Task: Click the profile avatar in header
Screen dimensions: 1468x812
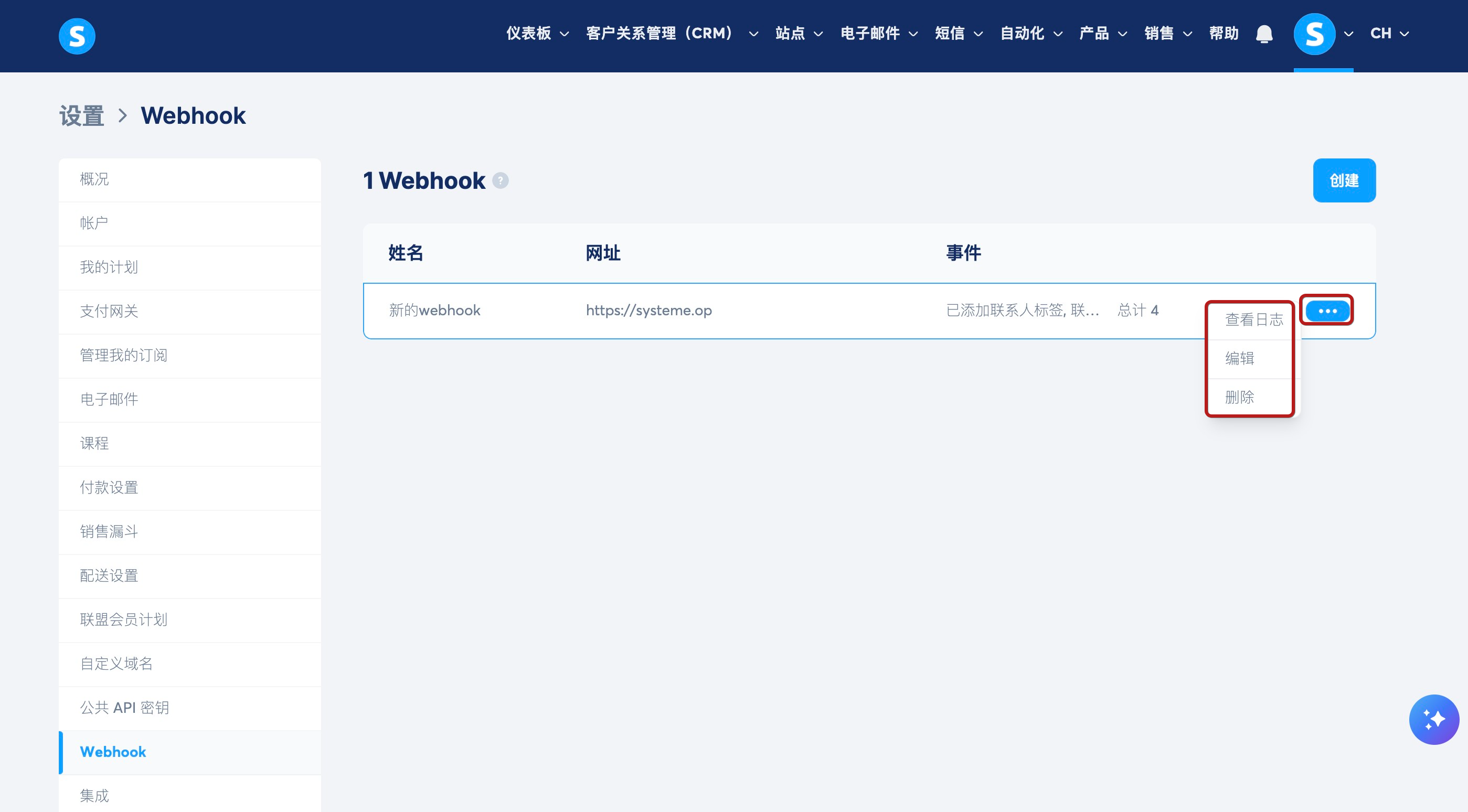Action: pos(1314,34)
